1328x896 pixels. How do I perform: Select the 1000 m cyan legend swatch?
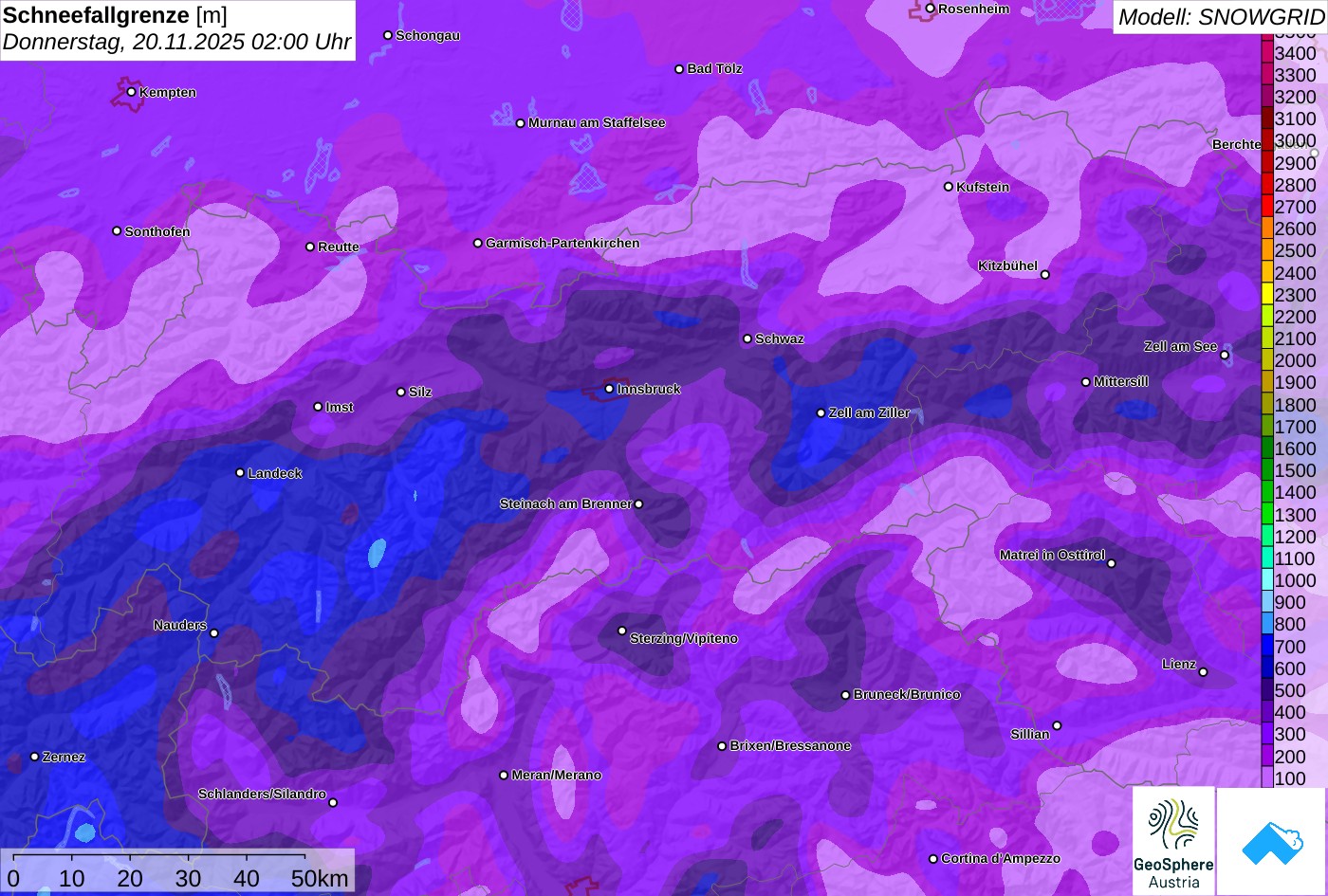point(1266,580)
